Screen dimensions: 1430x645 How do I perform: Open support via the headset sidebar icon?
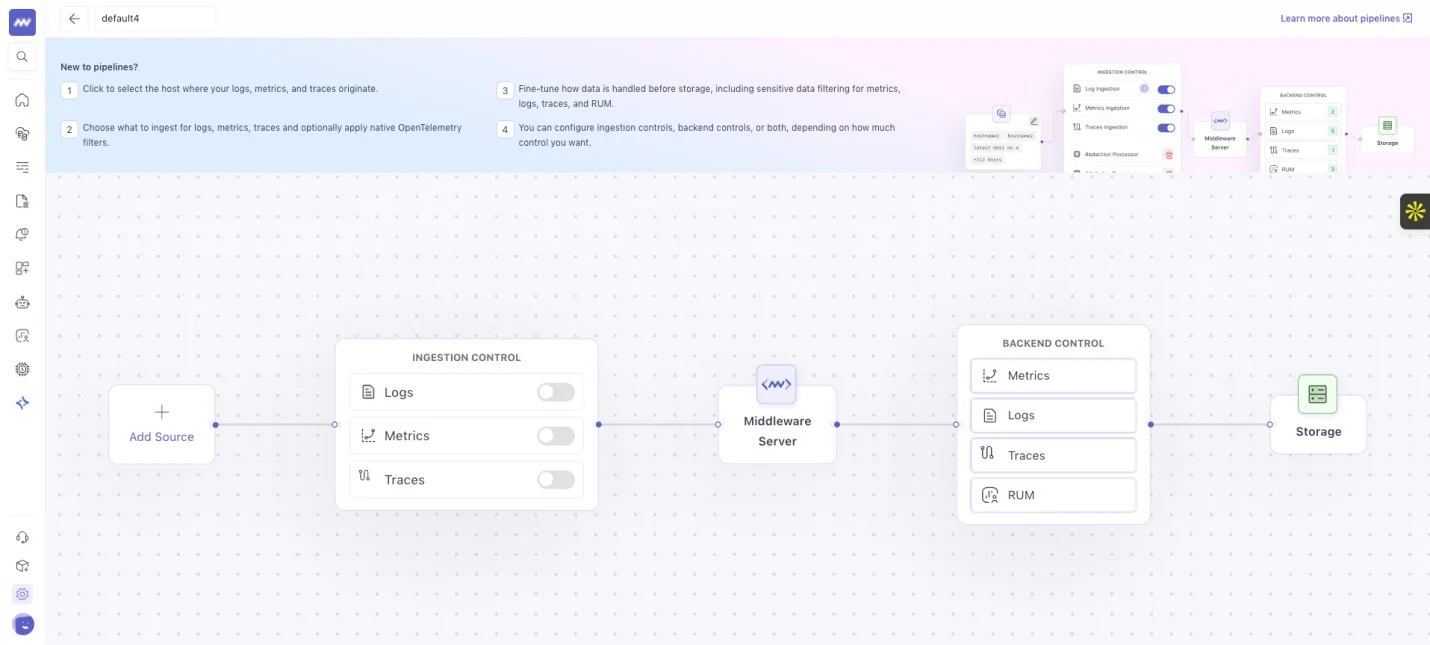[22, 537]
